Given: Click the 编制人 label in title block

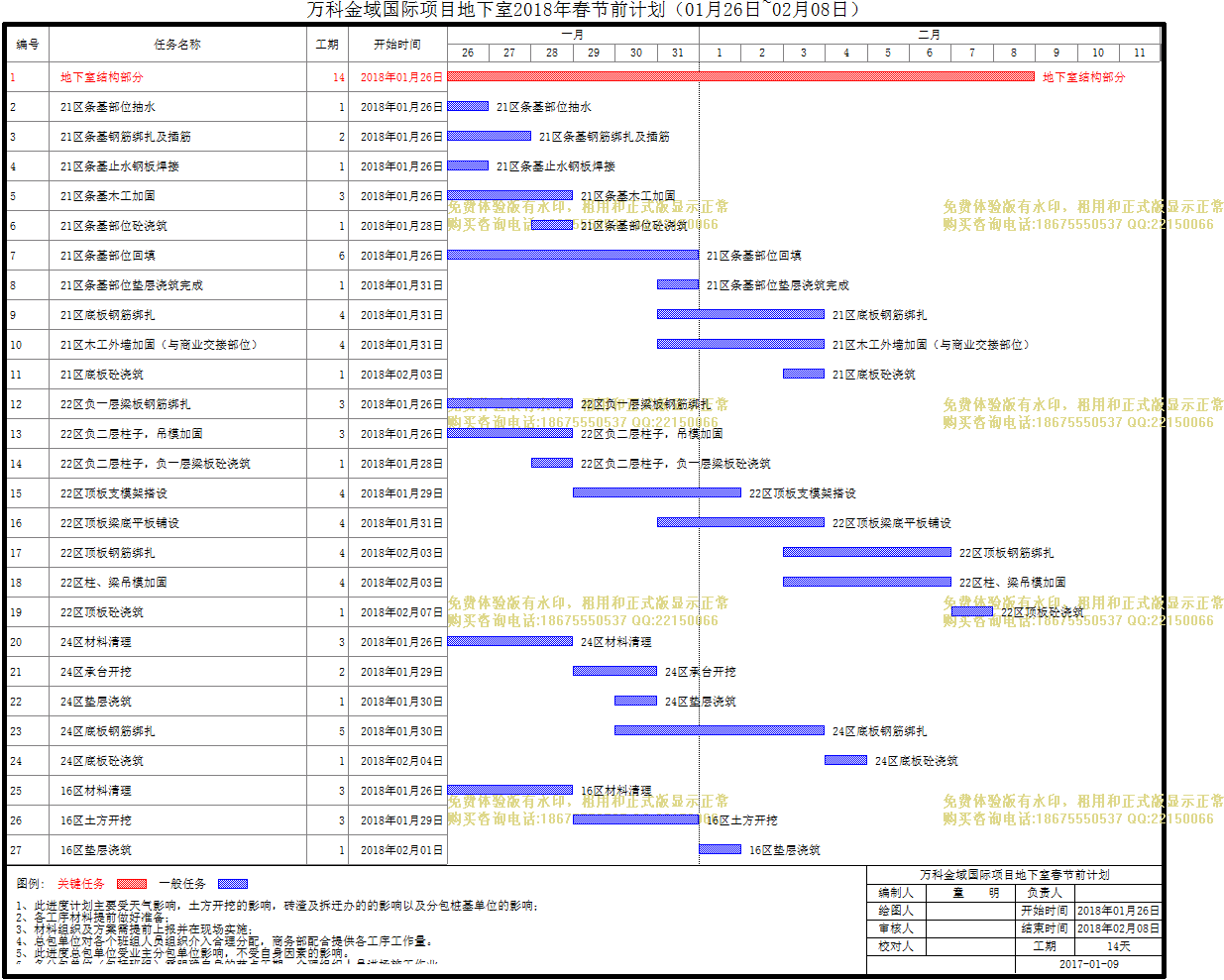Looking at the screenshot, I should 896,893.
